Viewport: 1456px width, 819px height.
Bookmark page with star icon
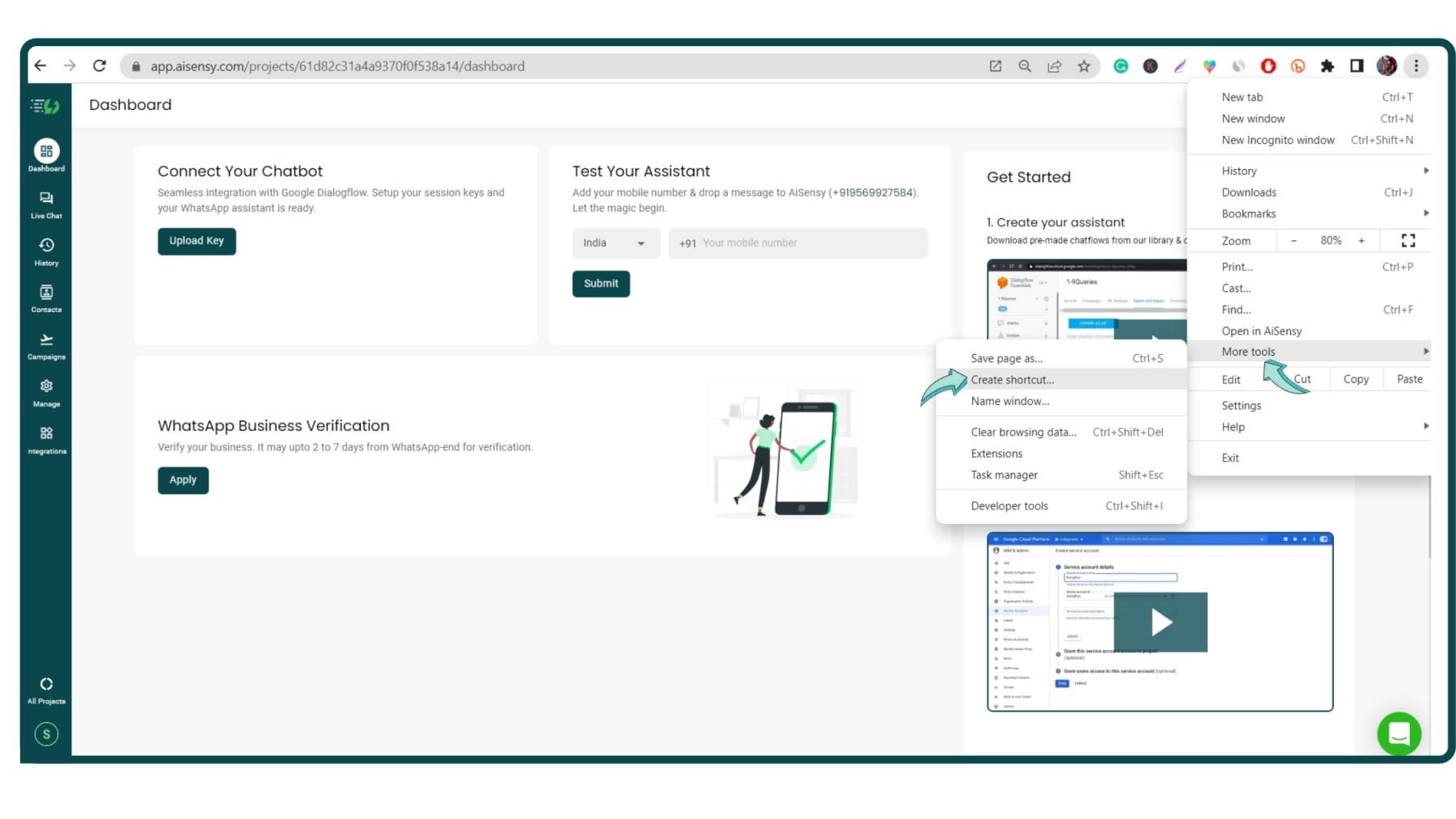click(x=1084, y=66)
